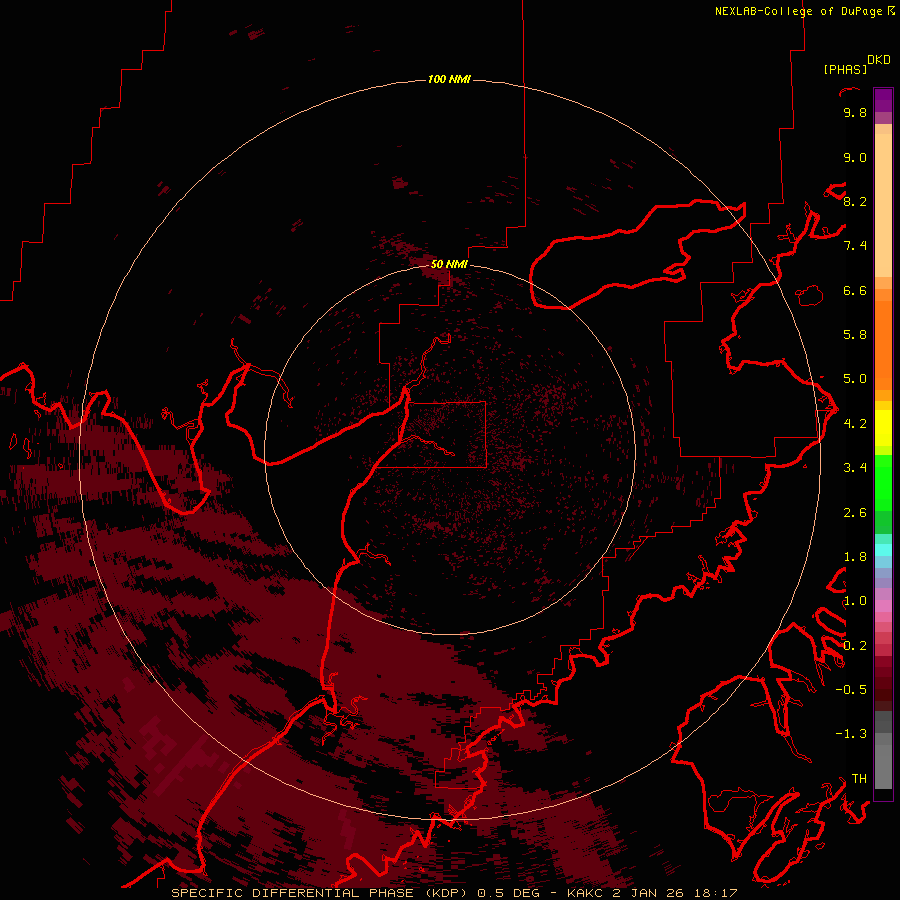
Task: Click the 5.8 value on the color scale
Action: click(x=855, y=335)
